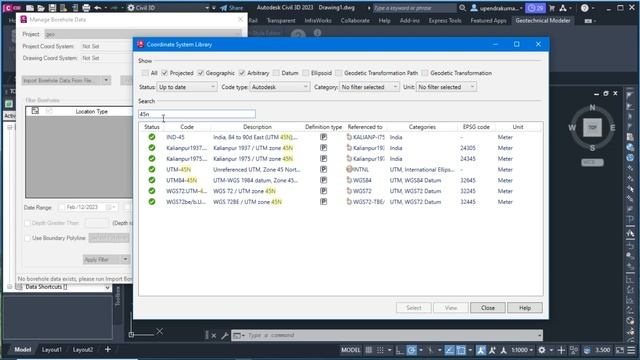Click the keyword search field in title bar
This screenshot has height=360, width=640.
414,8
